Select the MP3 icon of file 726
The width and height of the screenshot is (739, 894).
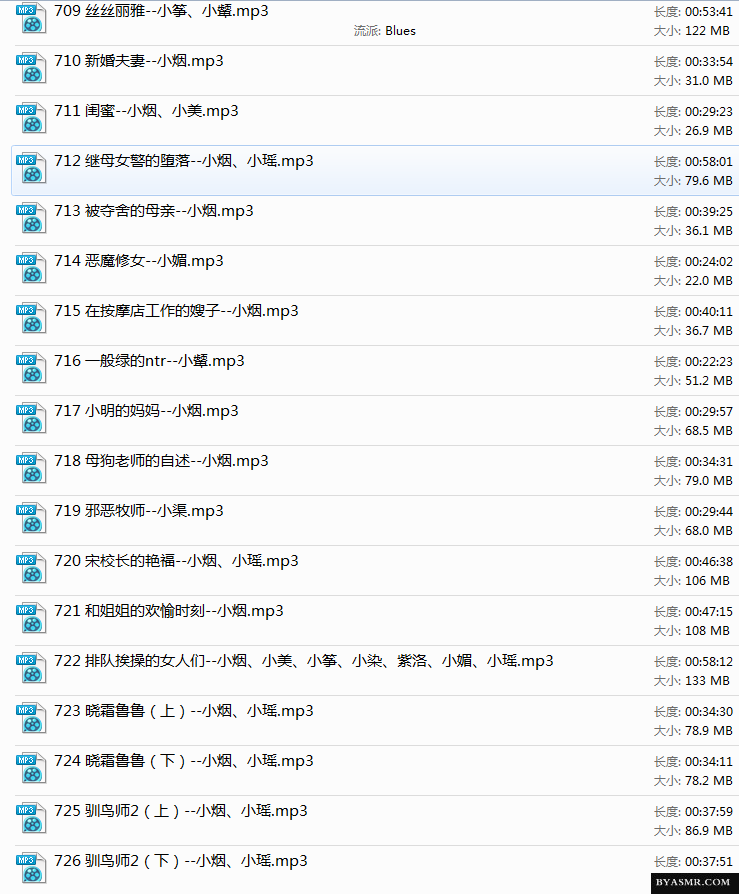(x=31, y=869)
